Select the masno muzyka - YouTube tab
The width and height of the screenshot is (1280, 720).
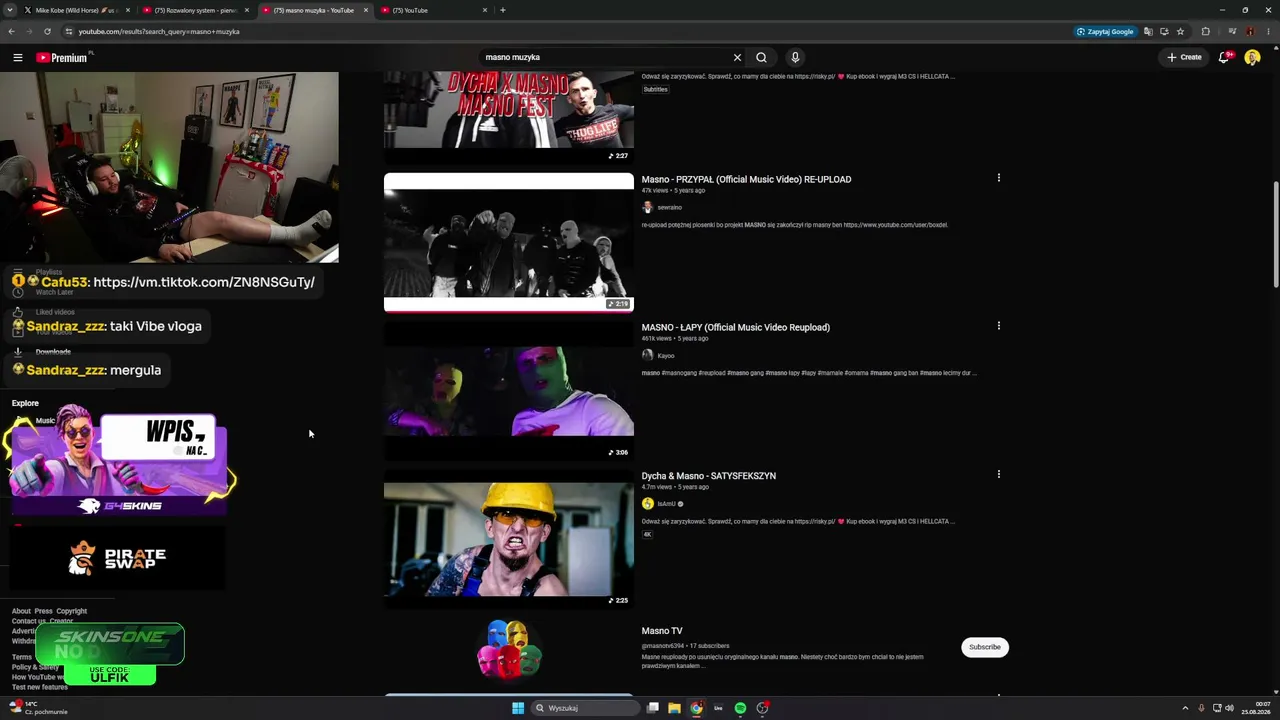314,10
